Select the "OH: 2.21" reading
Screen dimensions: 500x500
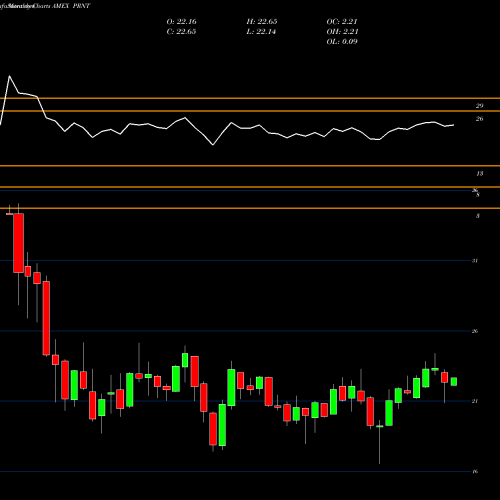342,32
